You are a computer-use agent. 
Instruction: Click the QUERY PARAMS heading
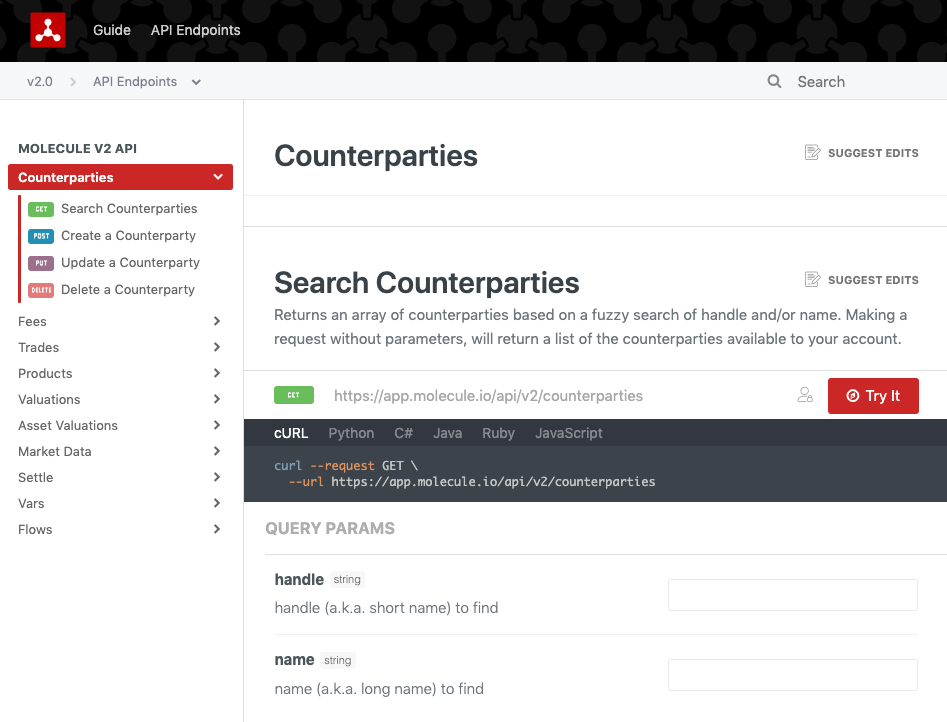pos(330,528)
